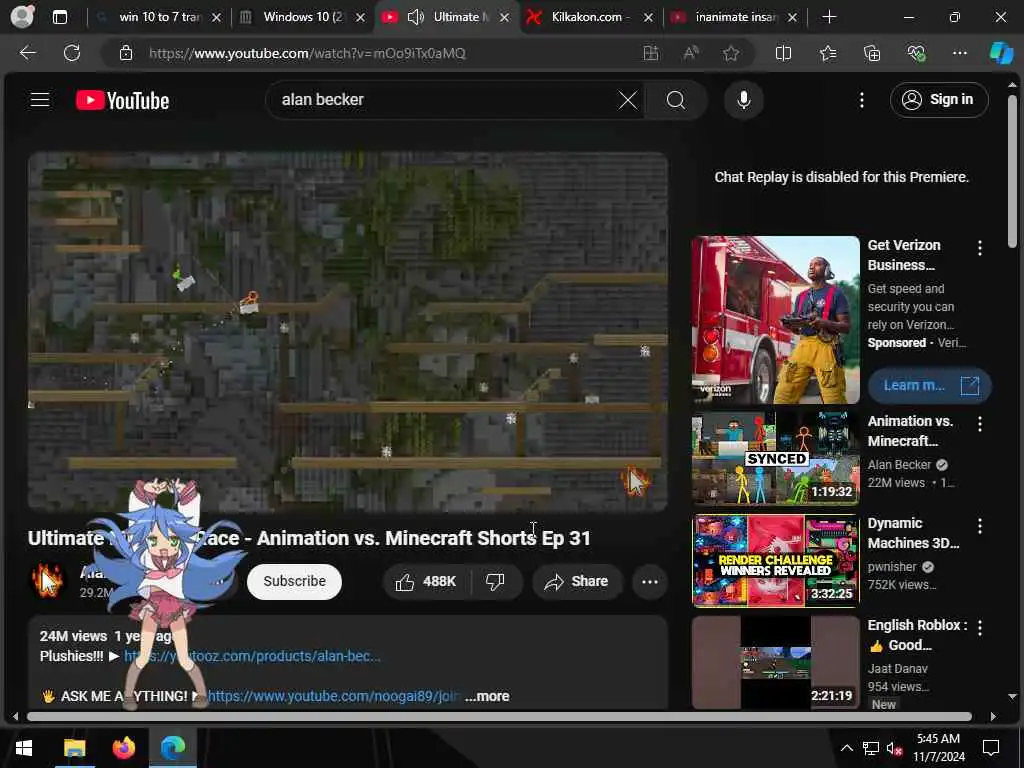Open more actions ellipsis under video

coord(650,581)
